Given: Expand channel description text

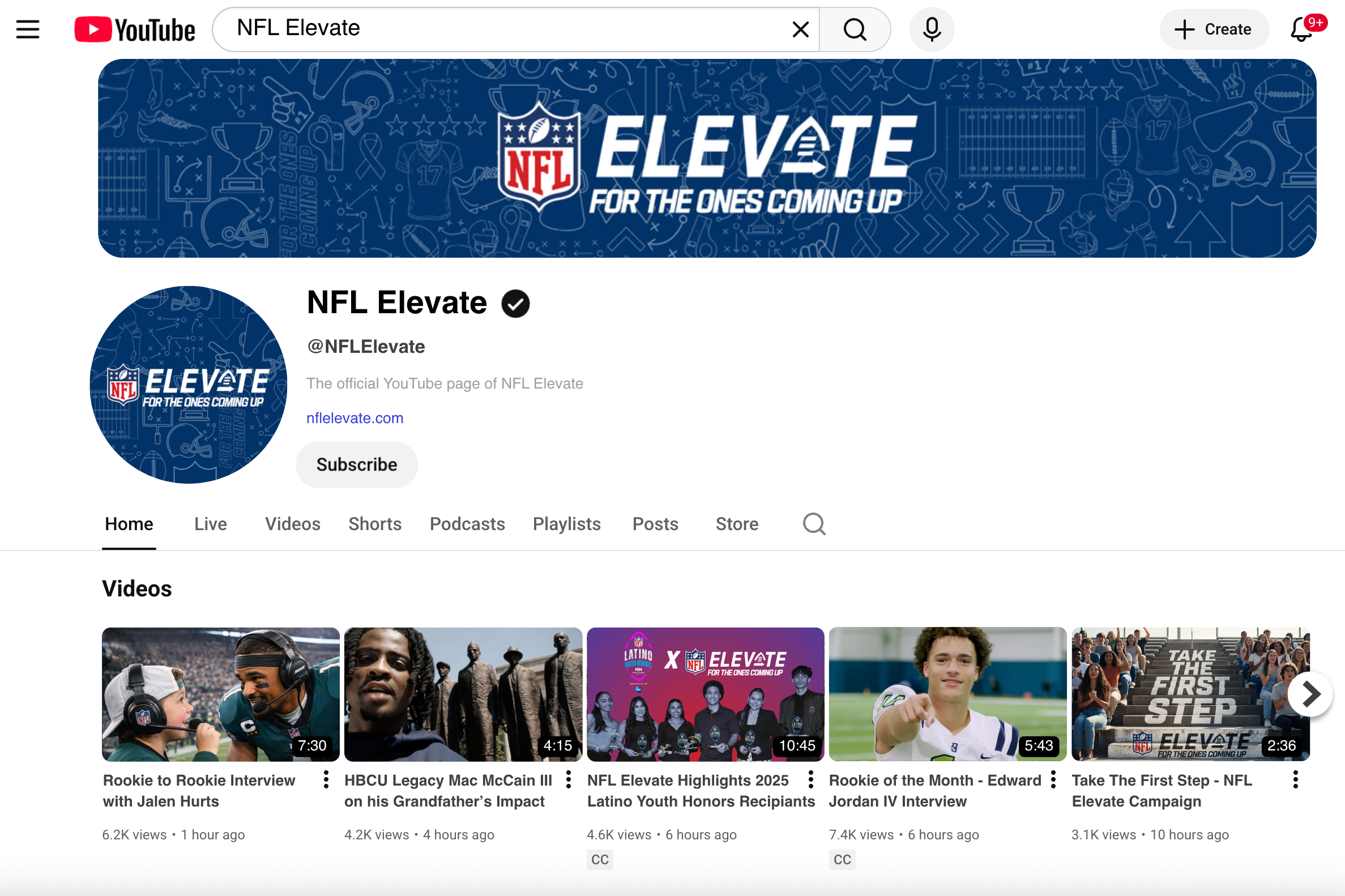Looking at the screenshot, I should click(444, 383).
